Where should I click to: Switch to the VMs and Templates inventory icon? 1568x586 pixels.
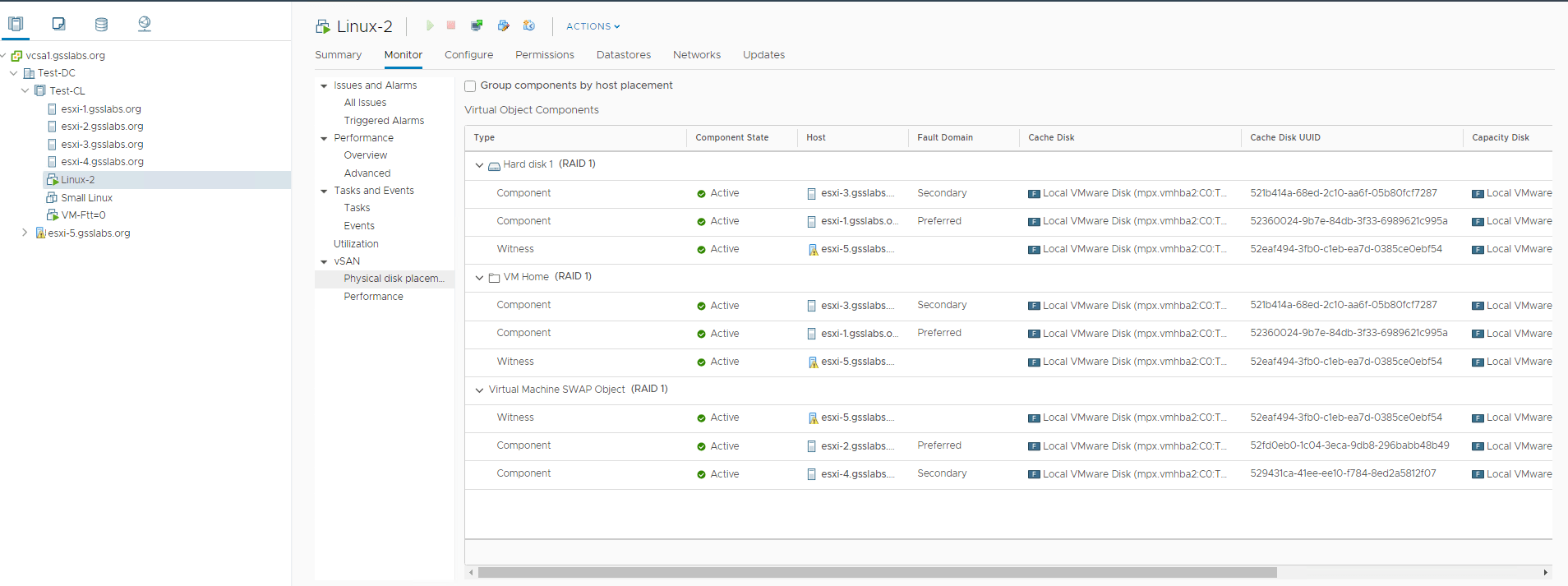click(x=58, y=24)
